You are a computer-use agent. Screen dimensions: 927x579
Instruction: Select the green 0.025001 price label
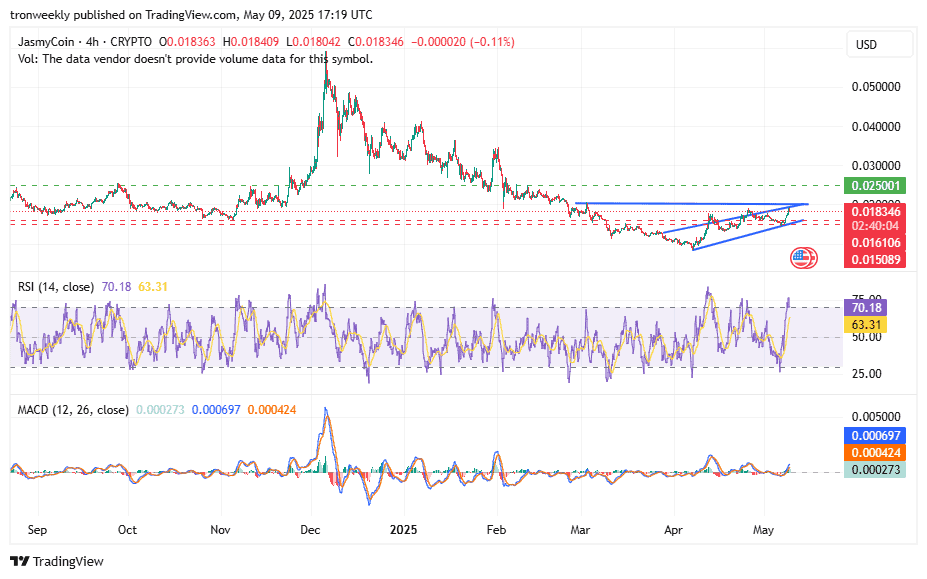tap(874, 186)
